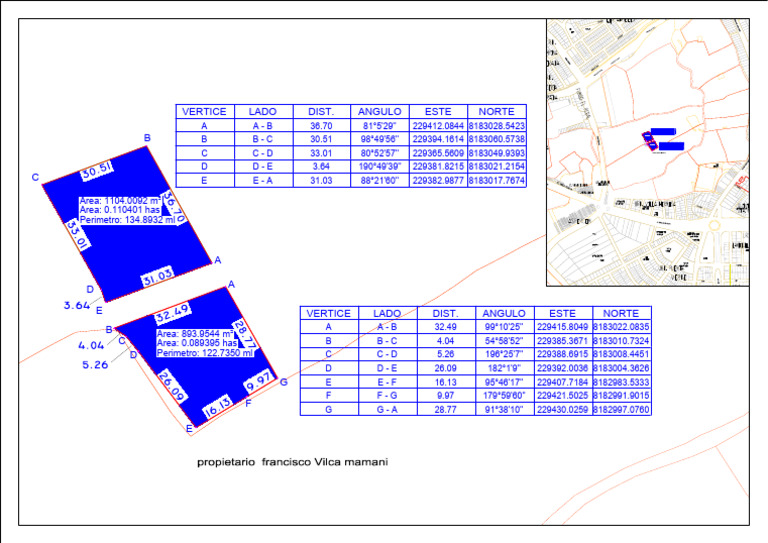The image size is (768, 543).
Task: Select the "Perimetro: 122.7350 ml" label
Action: tap(205, 353)
